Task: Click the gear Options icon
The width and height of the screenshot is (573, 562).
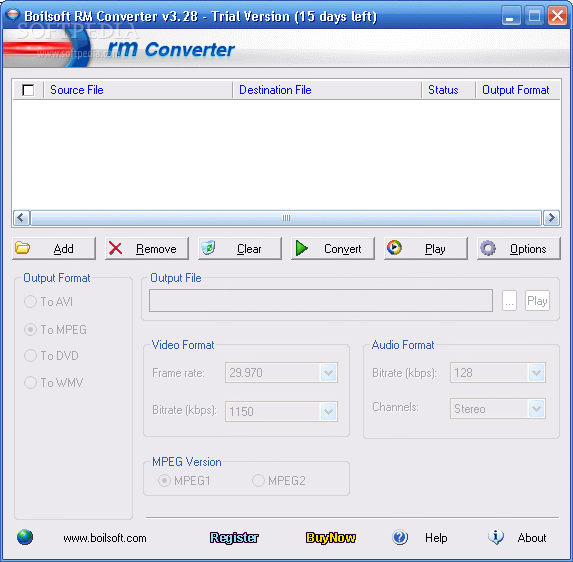Action: coord(488,248)
